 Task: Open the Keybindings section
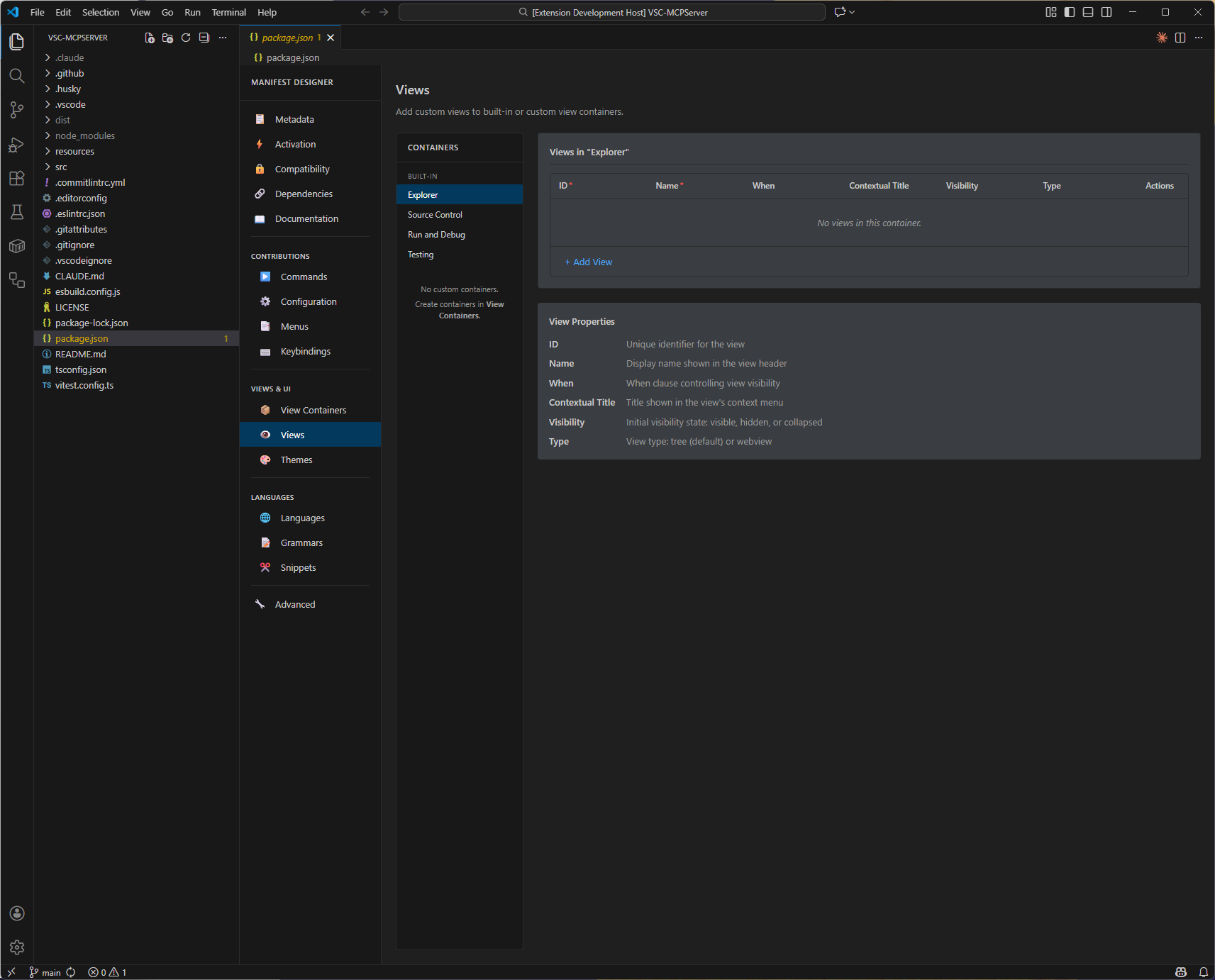[310, 351]
